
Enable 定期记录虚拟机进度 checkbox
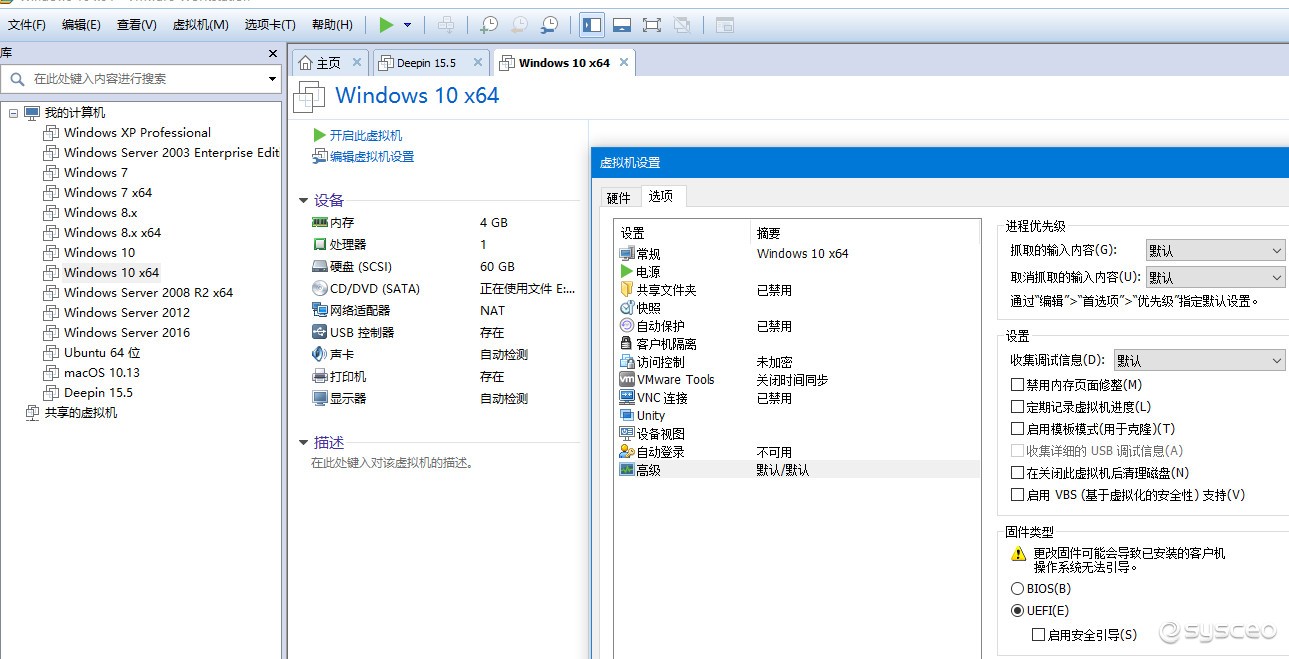click(1018, 407)
